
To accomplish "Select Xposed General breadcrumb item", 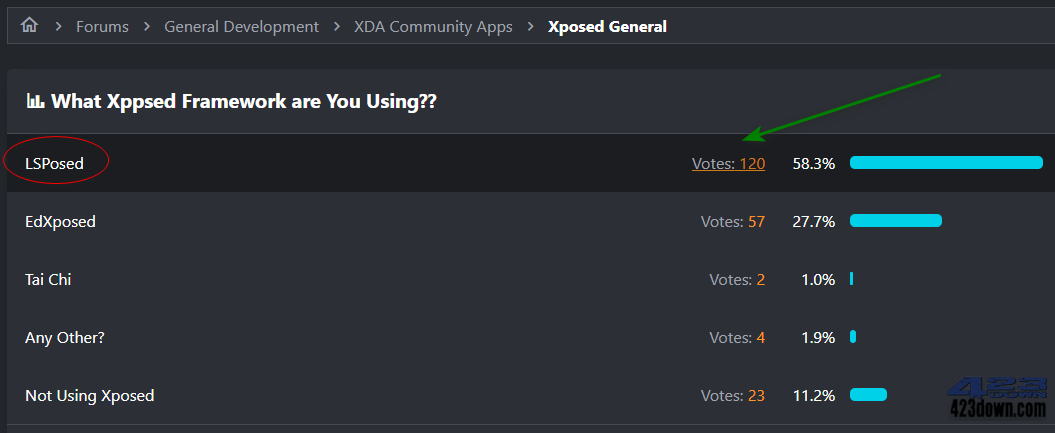I will pyautogui.click(x=608, y=27).
